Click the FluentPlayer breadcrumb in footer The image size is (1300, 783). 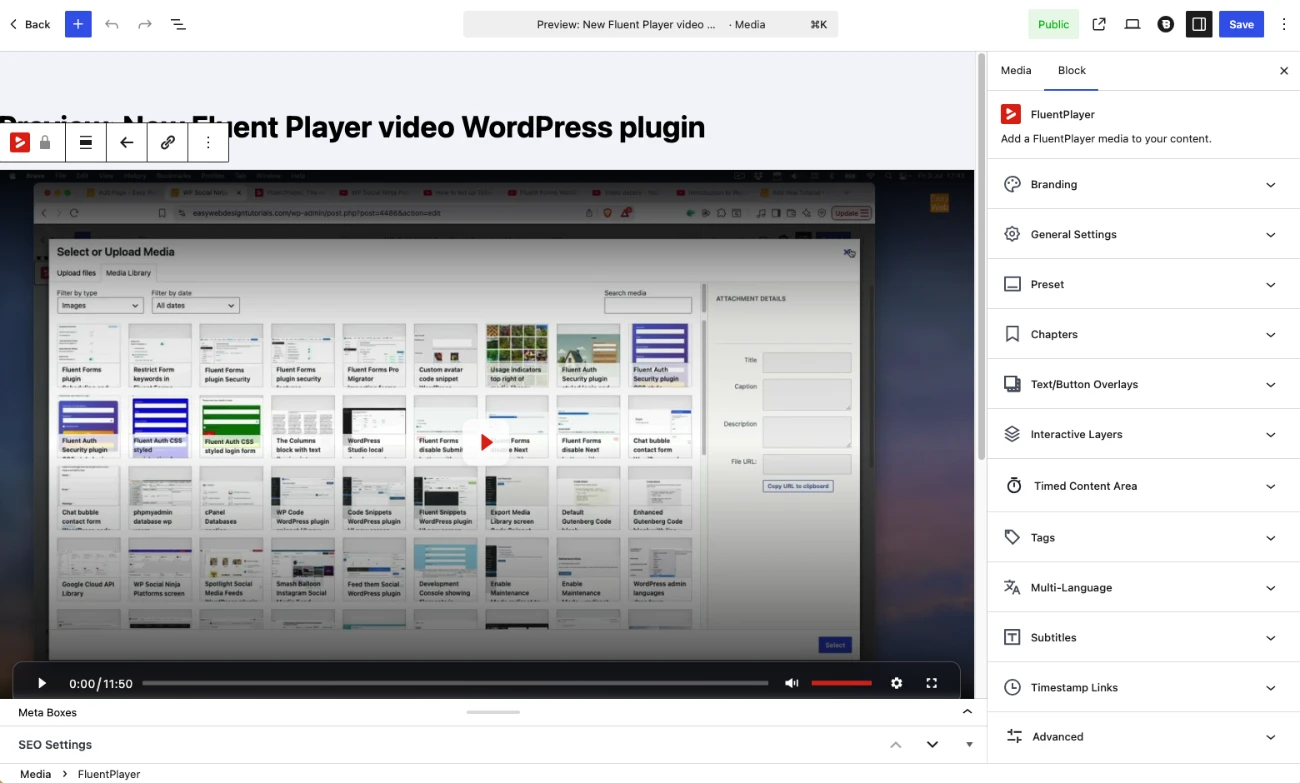click(x=109, y=774)
